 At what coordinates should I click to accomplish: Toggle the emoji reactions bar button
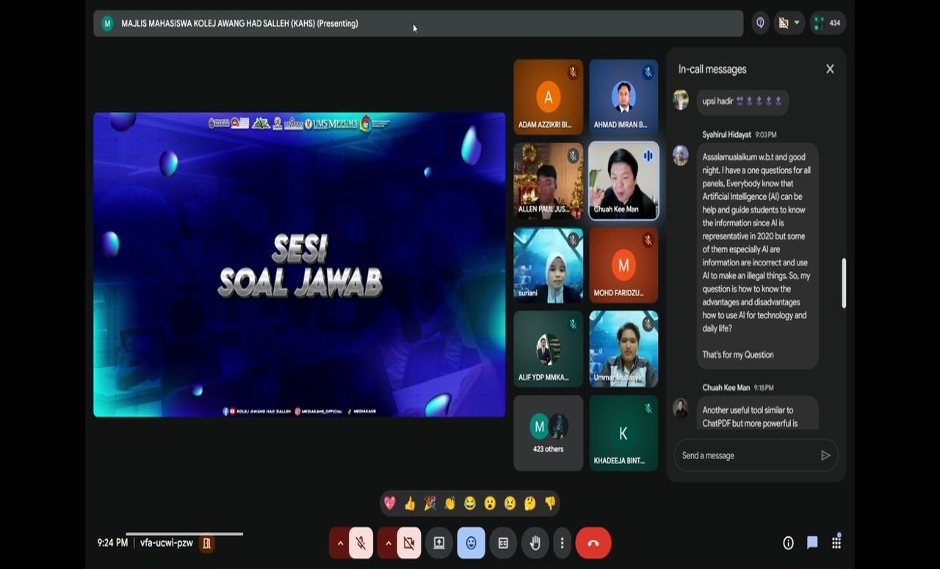(471, 543)
